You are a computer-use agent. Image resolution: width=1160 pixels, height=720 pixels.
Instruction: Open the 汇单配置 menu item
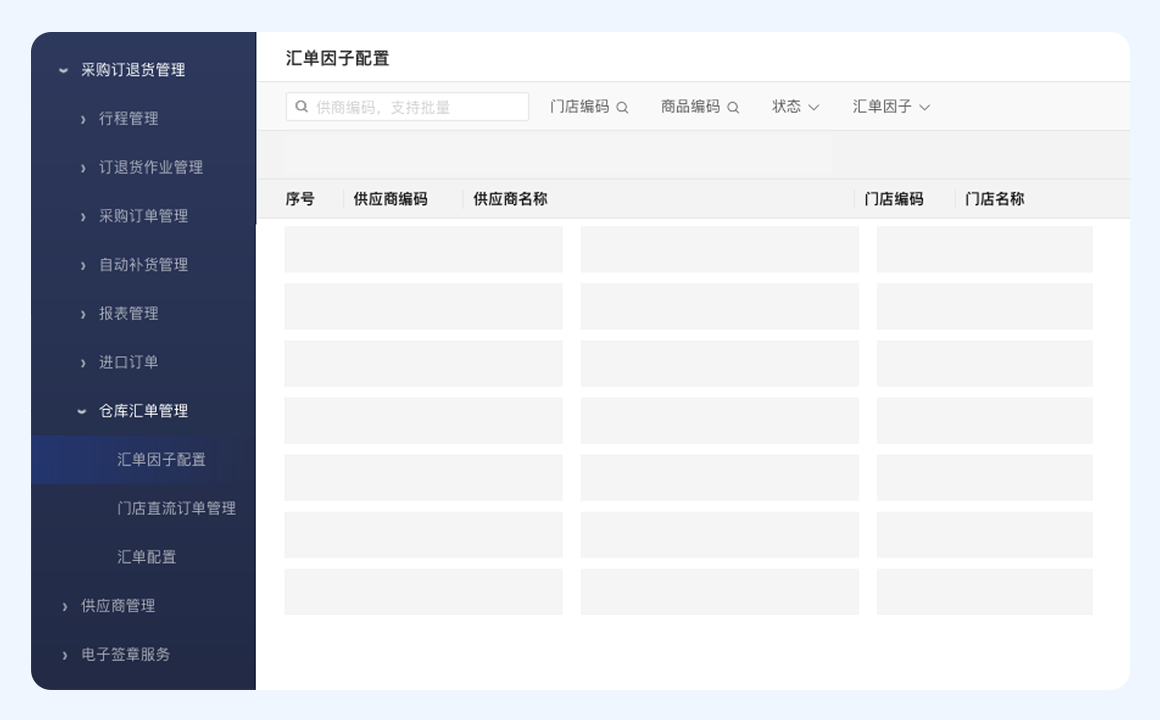(x=146, y=557)
